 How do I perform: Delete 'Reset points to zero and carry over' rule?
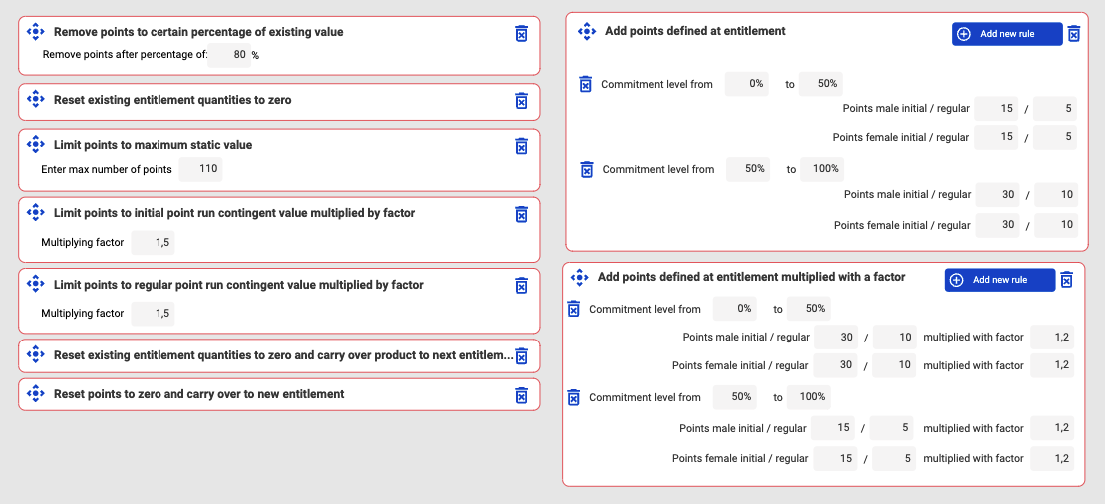click(520, 395)
